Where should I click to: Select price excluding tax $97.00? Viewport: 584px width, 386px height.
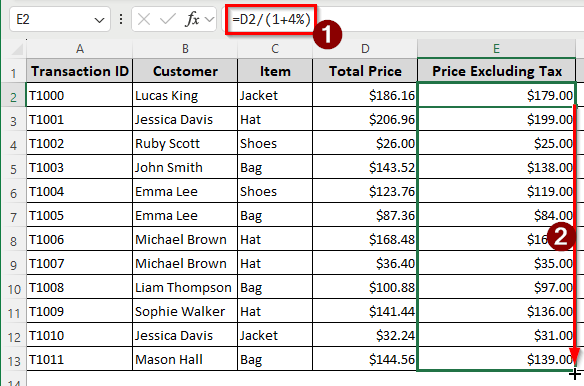[496, 287]
